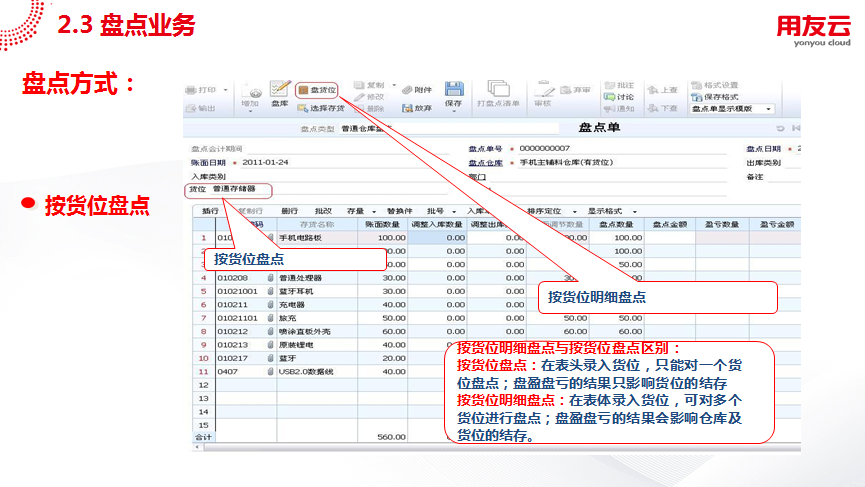Screen dimensions: 865x487
Task: Open the 排序定位 dropdown arrow
Action: tap(574, 211)
